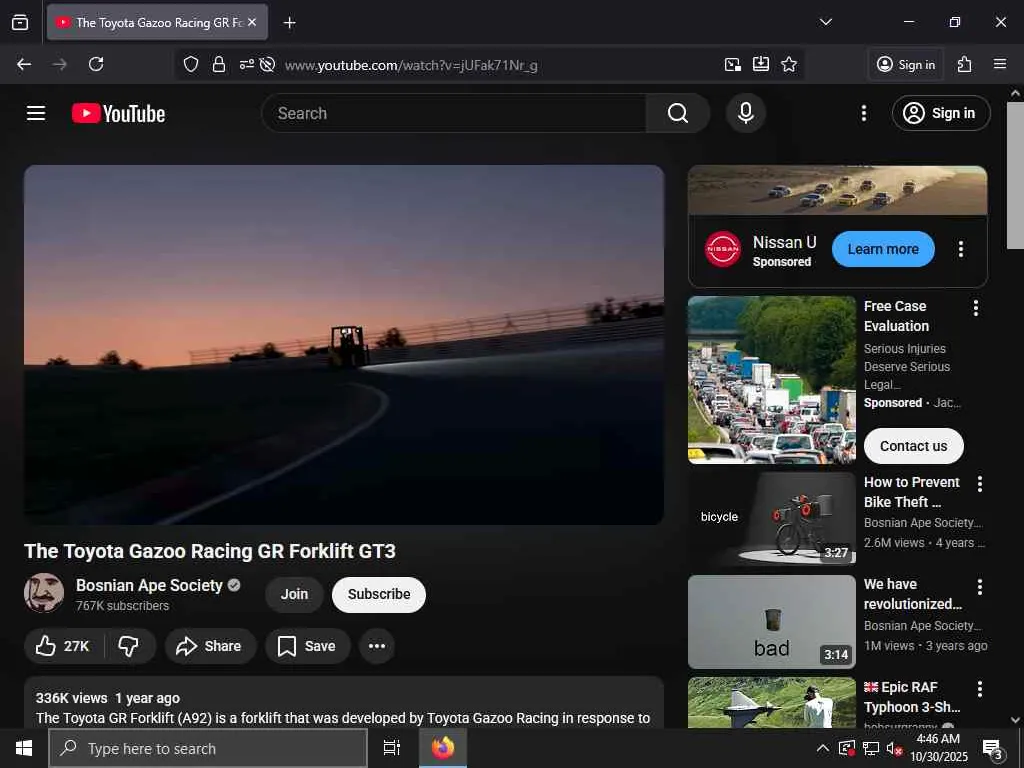The height and width of the screenshot is (768, 1024).
Task: Open options for Bike Theft video
Action: click(979, 484)
